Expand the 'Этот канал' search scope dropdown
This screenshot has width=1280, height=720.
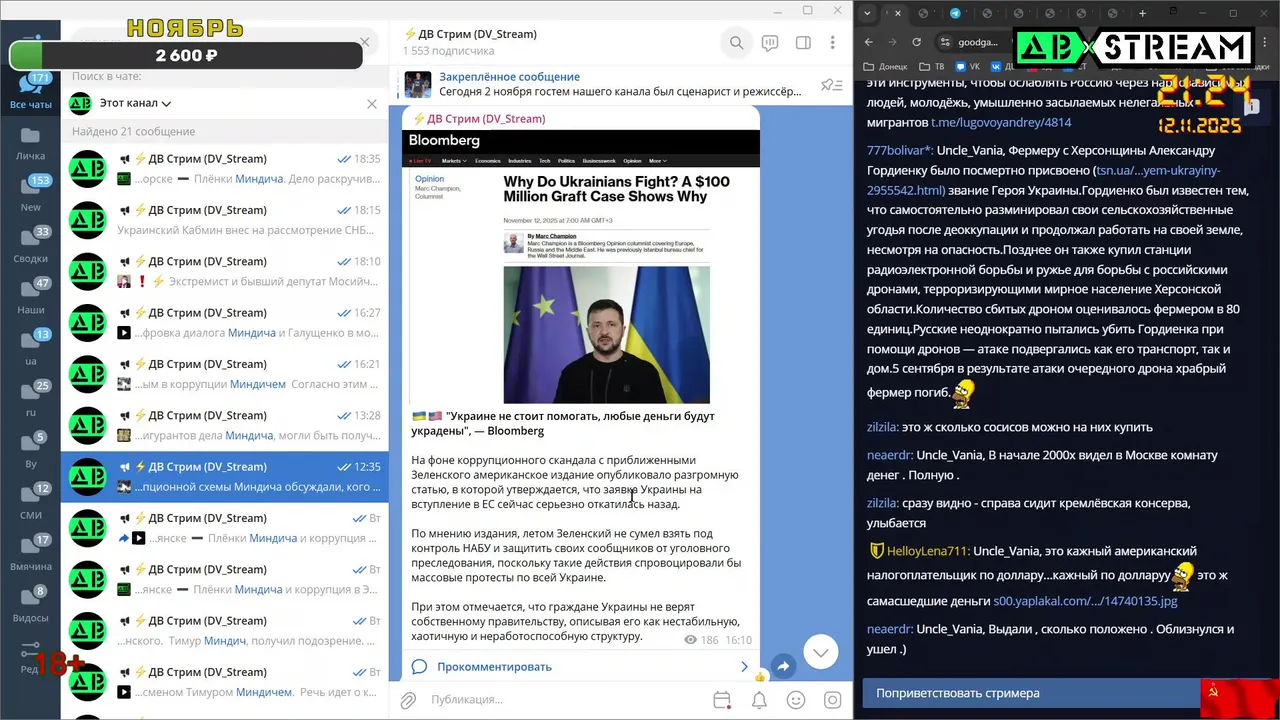click(x=135, y=103)
